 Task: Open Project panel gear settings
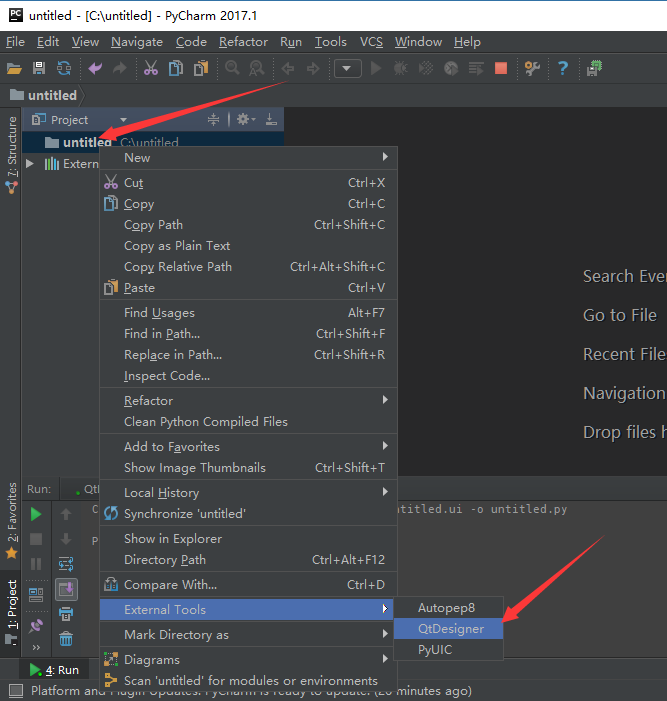(x=245, y=119)
